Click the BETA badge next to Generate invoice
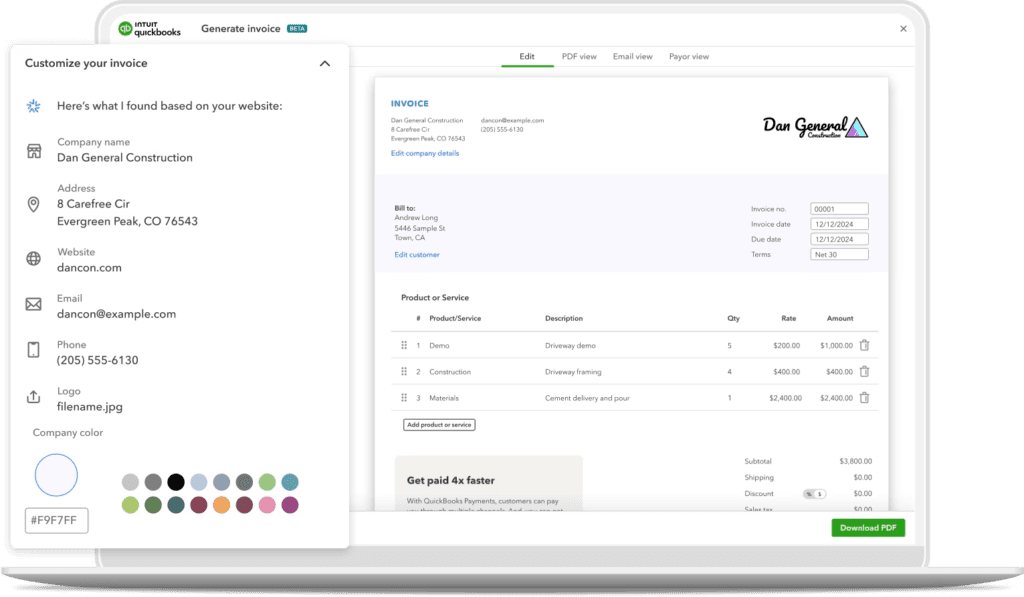This screenshot has width=1024, height=597. click(297, 29)
